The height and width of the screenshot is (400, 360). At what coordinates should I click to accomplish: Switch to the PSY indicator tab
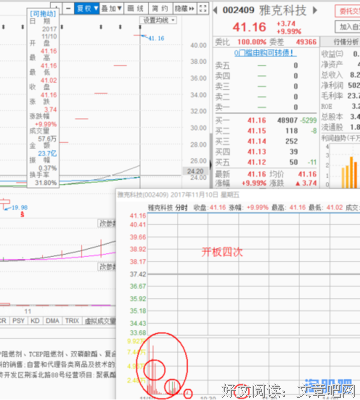18,321
